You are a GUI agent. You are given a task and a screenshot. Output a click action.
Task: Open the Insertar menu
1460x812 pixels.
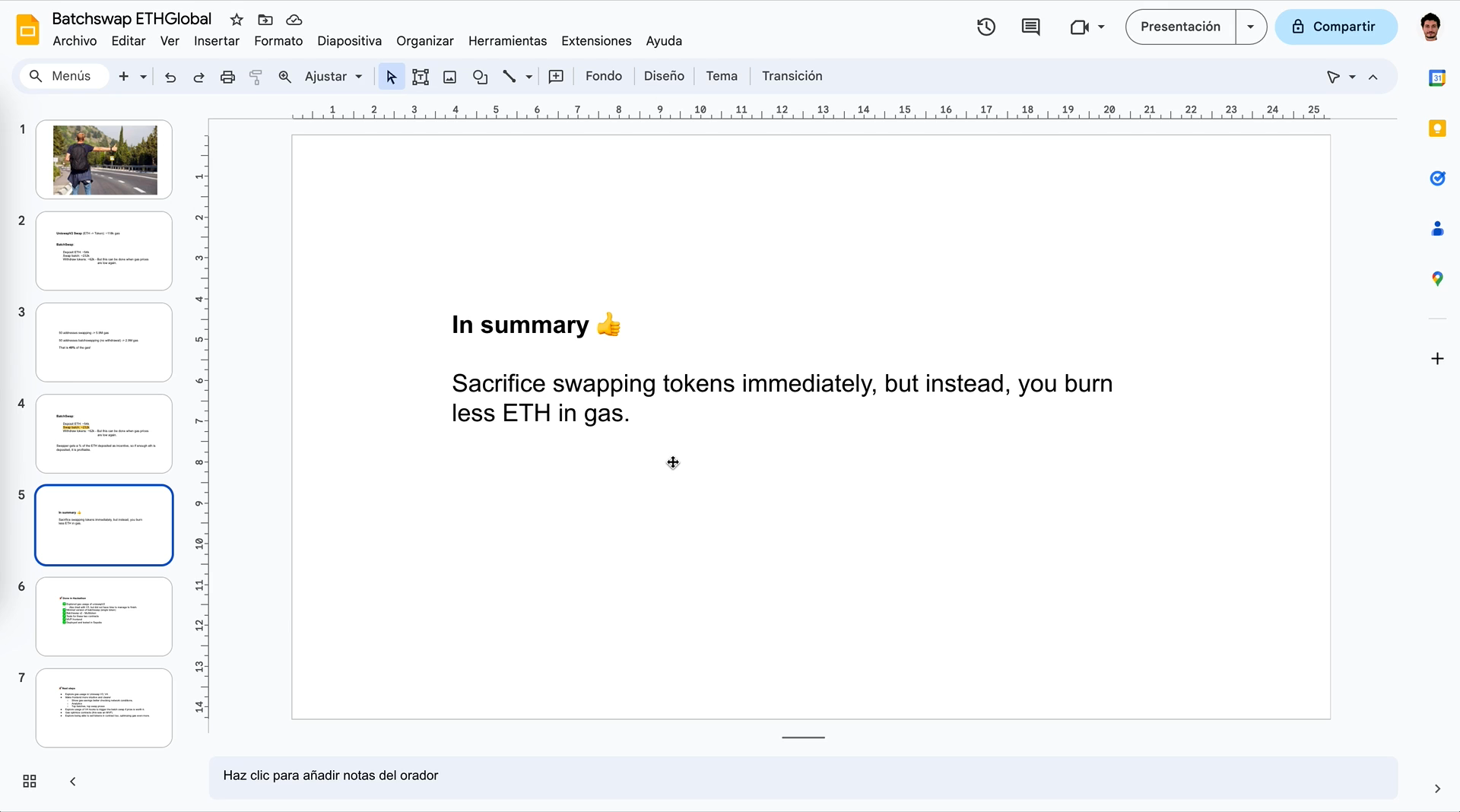217,41
